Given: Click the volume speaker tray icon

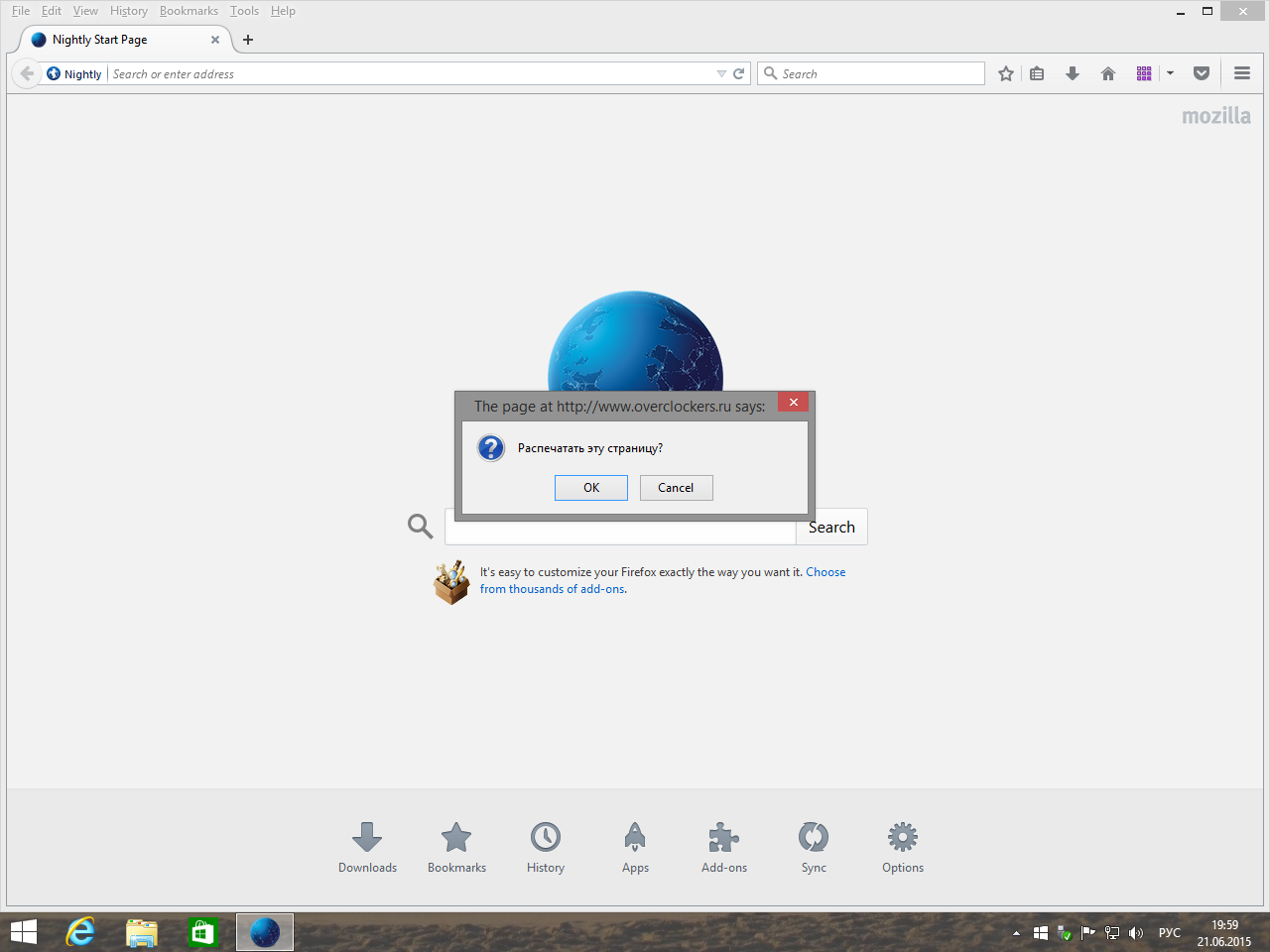Looking at the screenshot, I should click(x=1136, y=933).
